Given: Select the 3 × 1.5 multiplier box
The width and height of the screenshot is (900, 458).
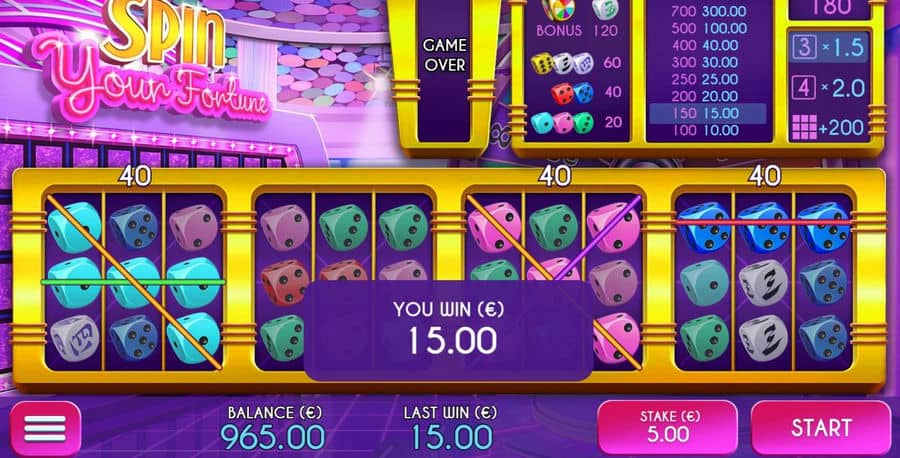Looking at the screenshot, I should click(x=828, y=48).
